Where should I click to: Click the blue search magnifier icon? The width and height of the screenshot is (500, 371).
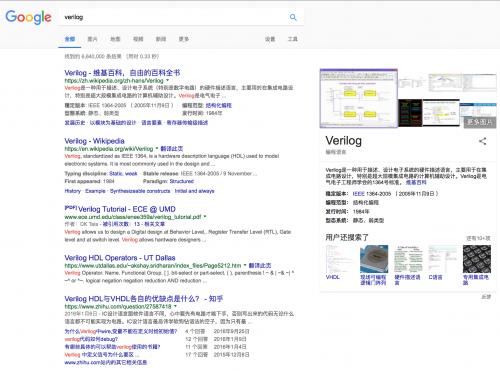point(293,17)
